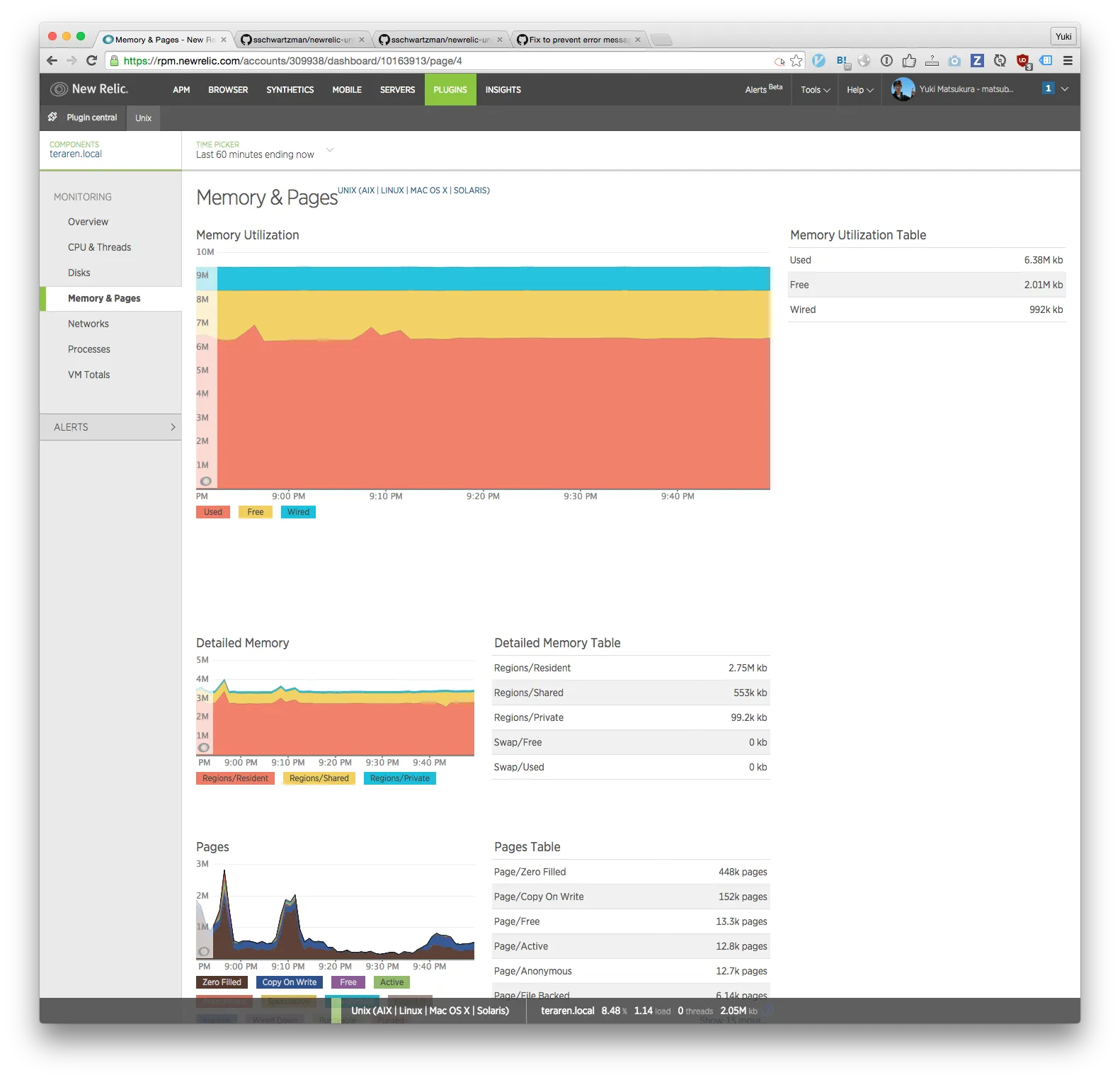This screenshot has height=1080, width=1120.
Task: Toggle the Used series in Memory Utilization legend
Action: pyautogui.click(x=213, y=512)
